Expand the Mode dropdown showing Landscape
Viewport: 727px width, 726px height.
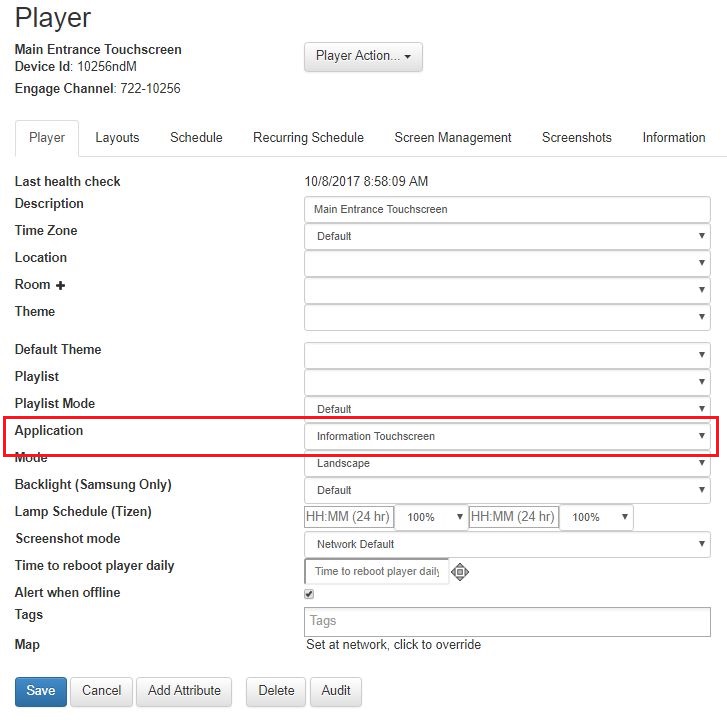[x=507, y=463]
